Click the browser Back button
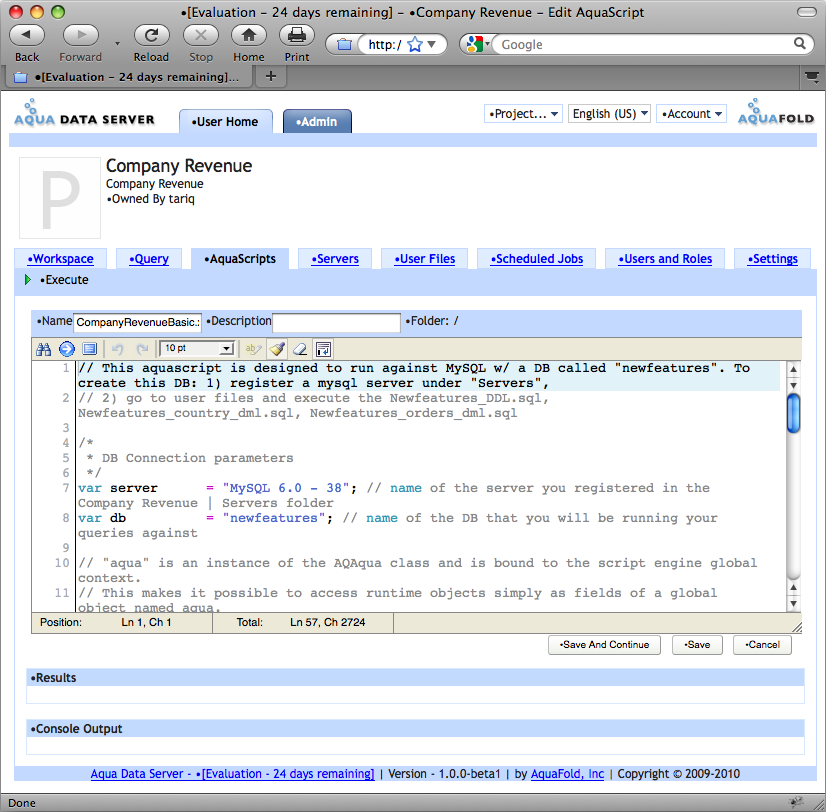This screenshot has width=826, height=812. point(26,36)
